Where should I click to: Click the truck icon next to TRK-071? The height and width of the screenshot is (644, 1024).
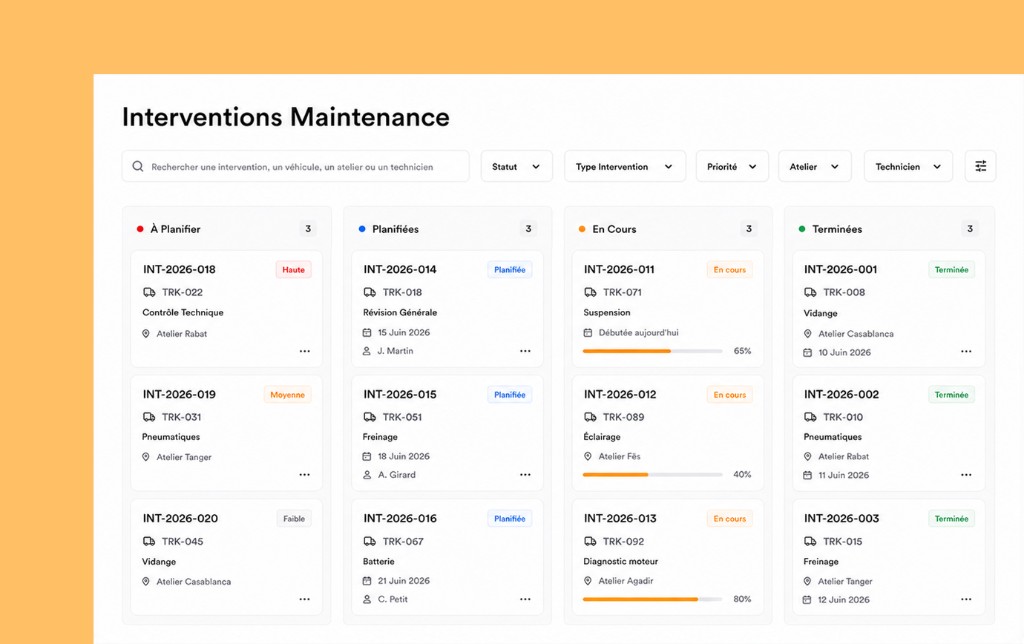[x=590, y=293]
